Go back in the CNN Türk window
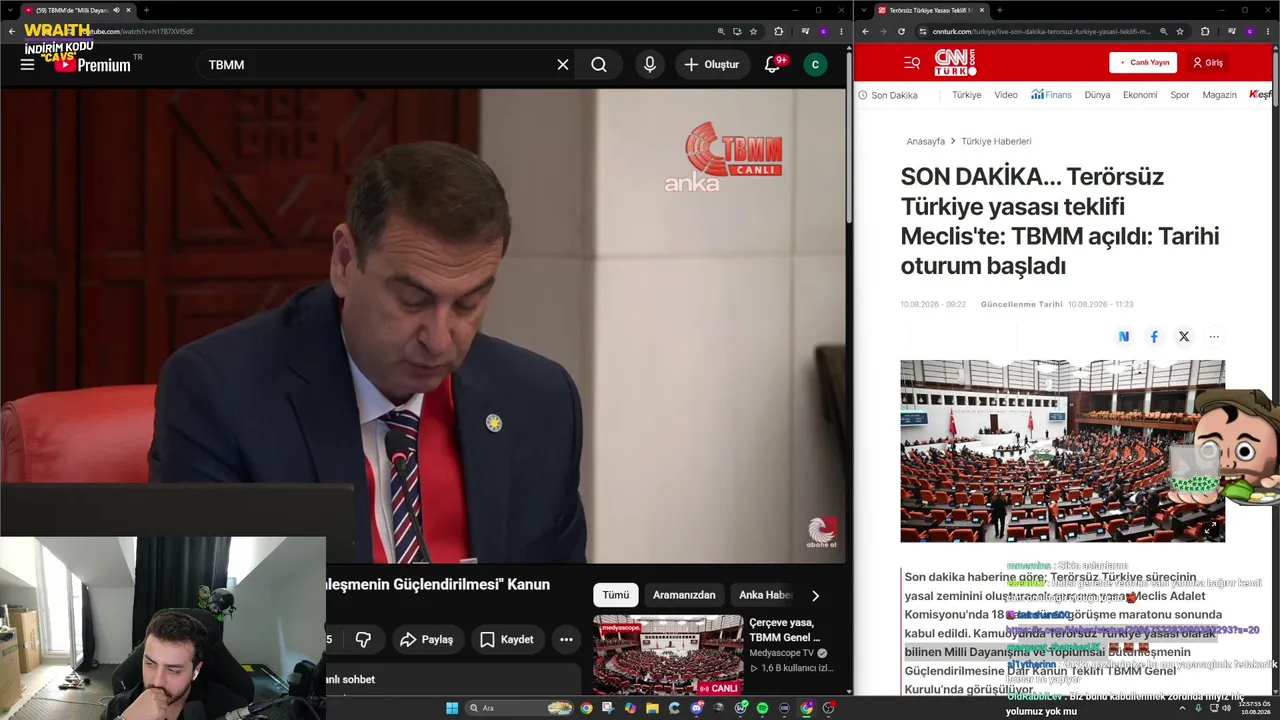1280x720 pixels. [866, 31]
